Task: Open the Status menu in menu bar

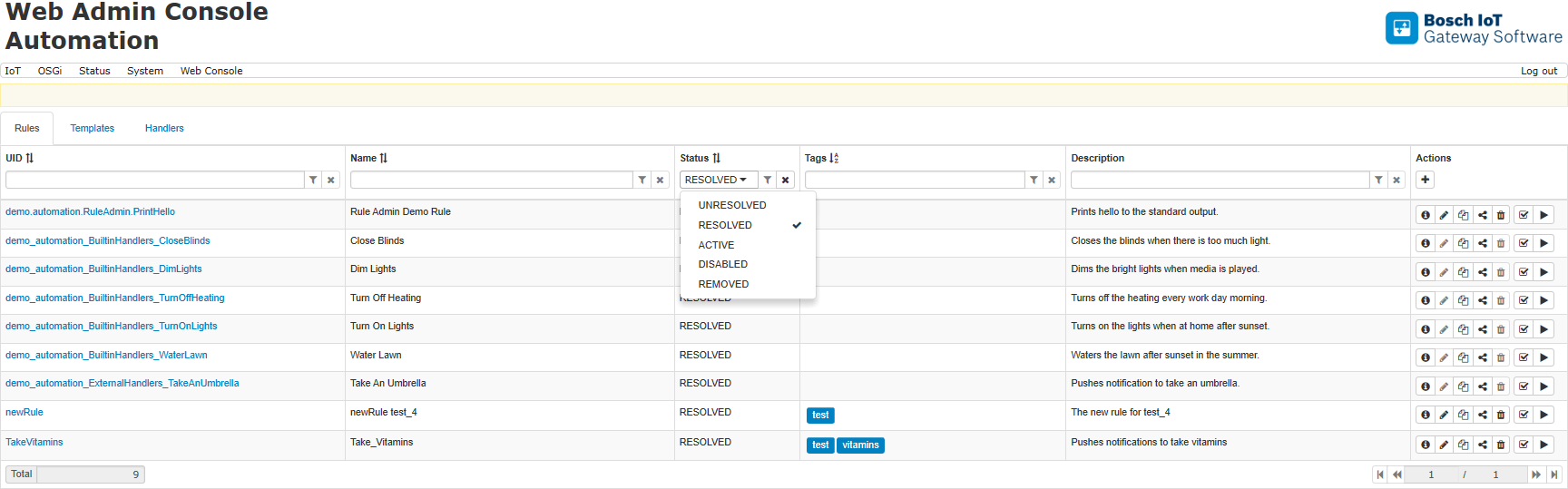Action: (94, 71)
